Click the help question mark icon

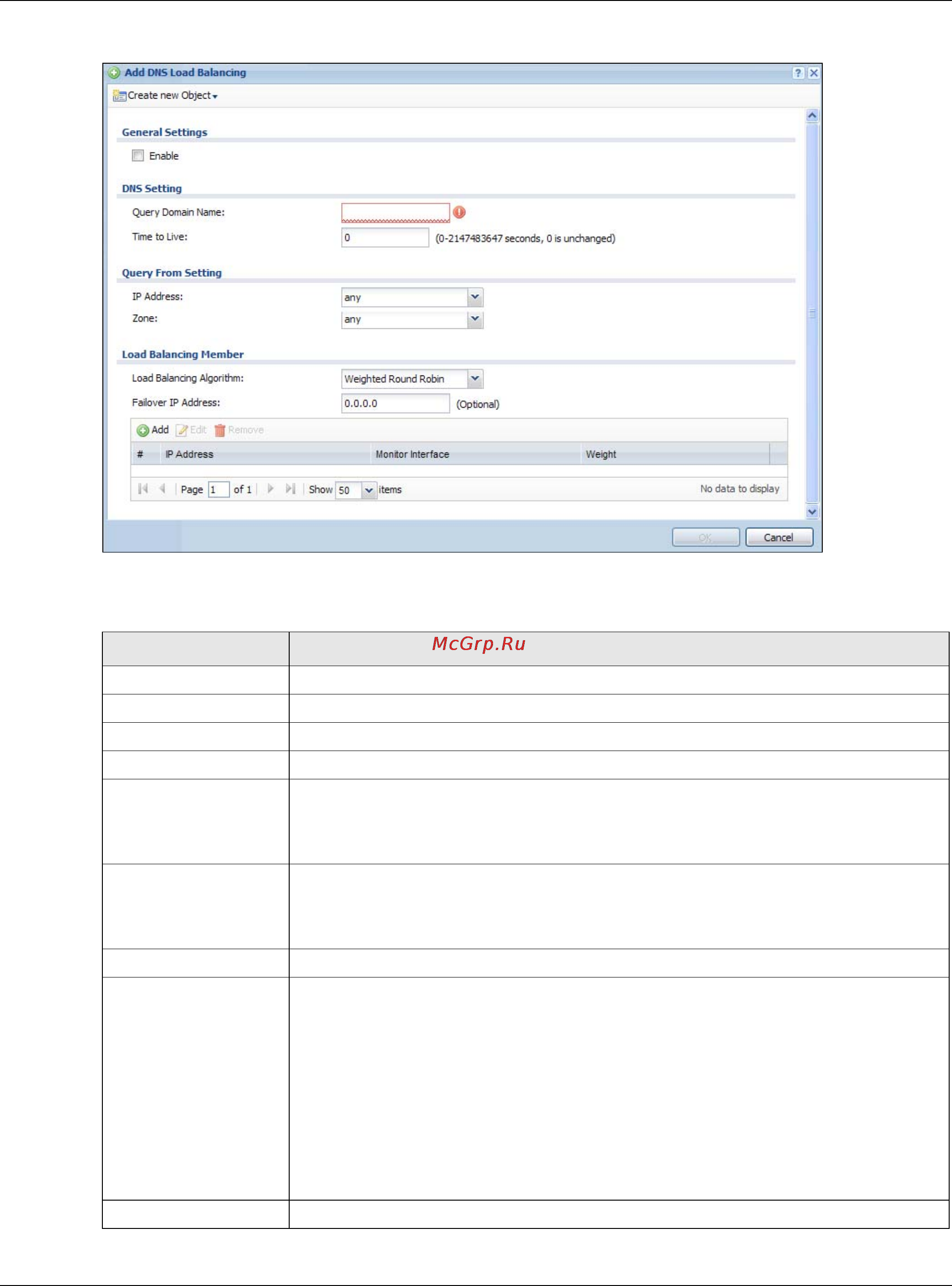tap(798, 73)
